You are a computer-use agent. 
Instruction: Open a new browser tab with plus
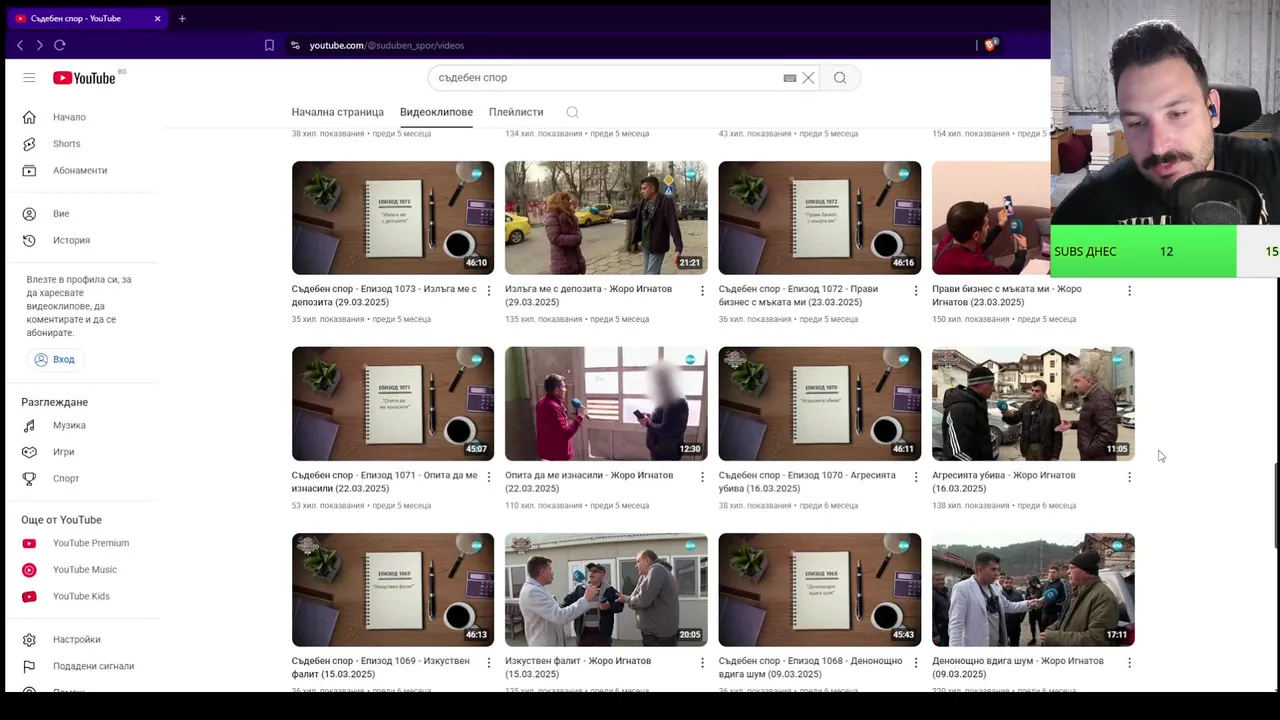point(182,18)
